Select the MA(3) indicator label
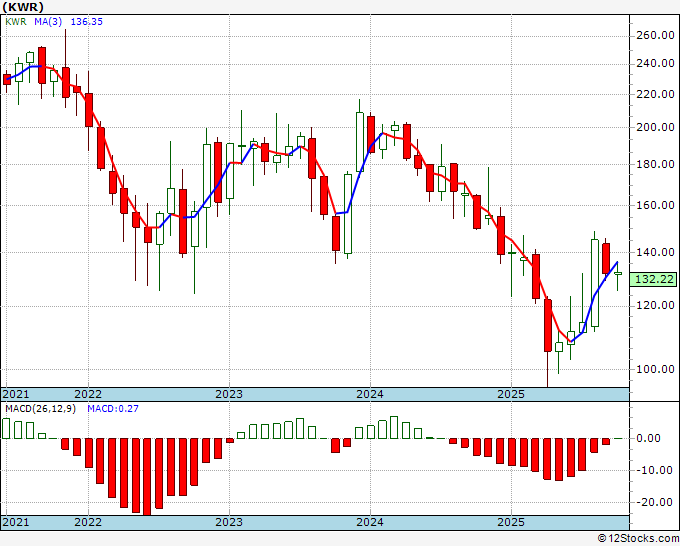 pos(48,22)
